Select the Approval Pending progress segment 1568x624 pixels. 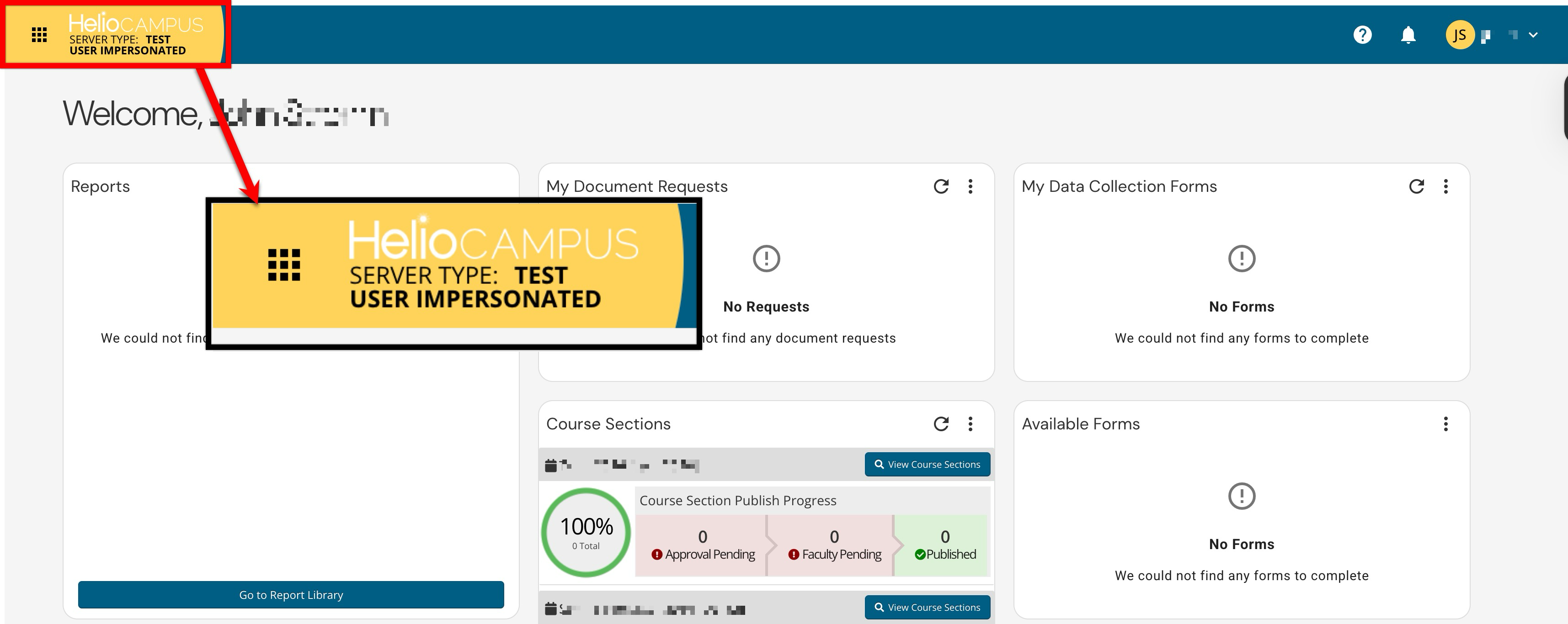703,545
